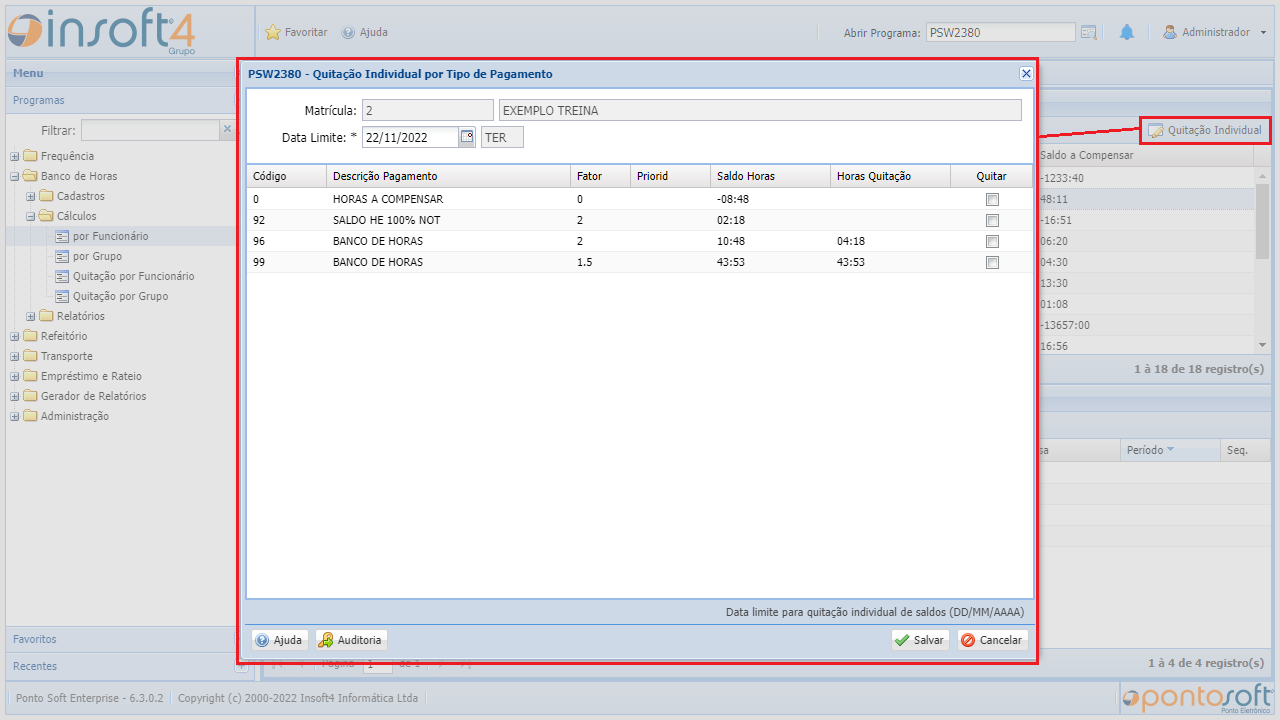1280x720 pixels.
Task: Open Quitação por Funcionário menu item
Action: coord(133,276)
